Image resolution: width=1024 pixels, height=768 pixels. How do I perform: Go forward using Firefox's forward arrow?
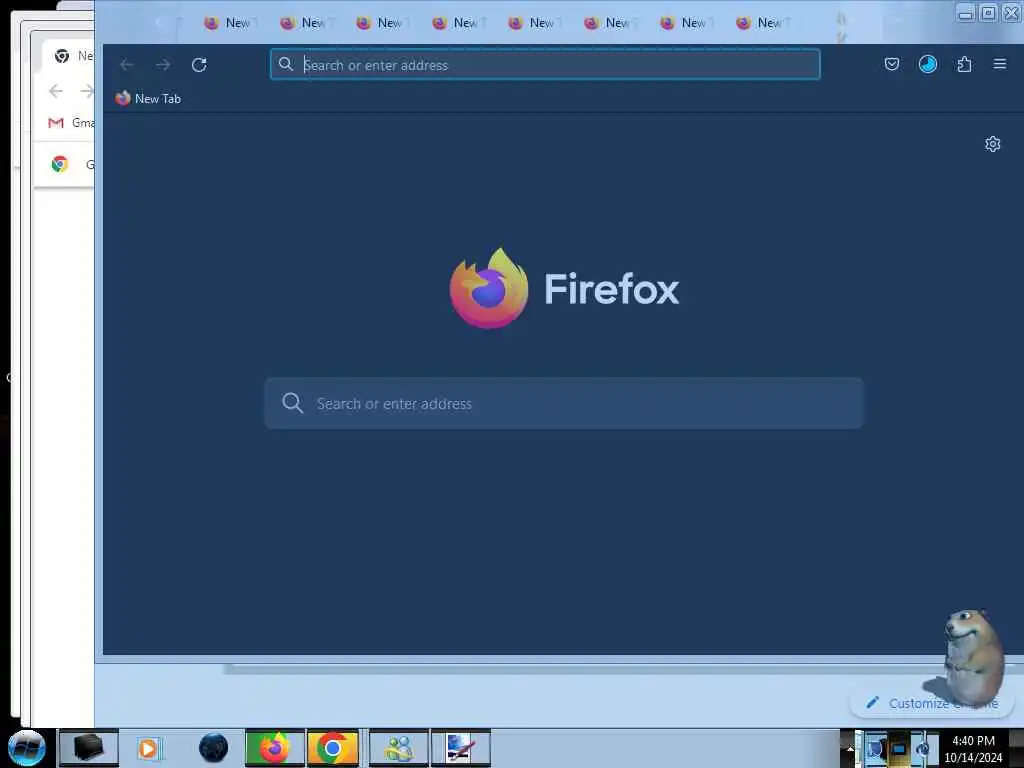(163, 65)
